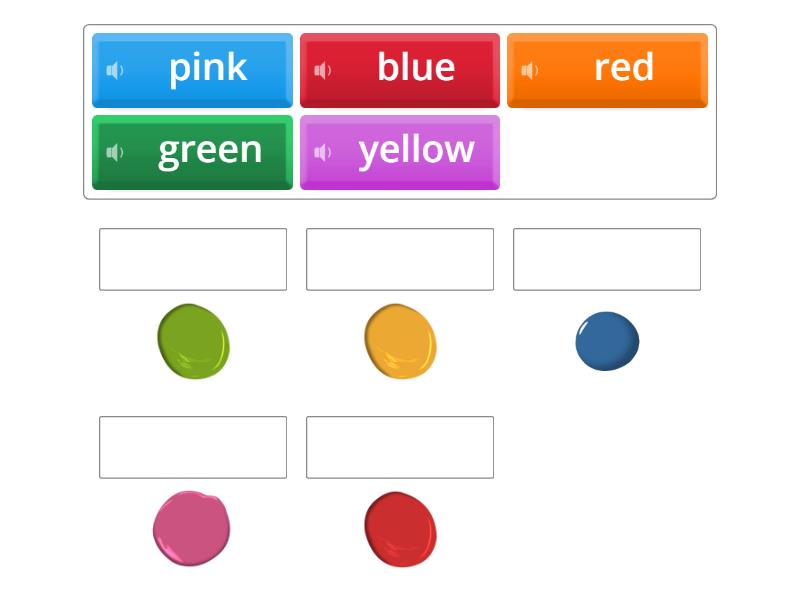Select the blue paint blob
The width and height of the screenshot is (800, 600).
pos(607,341)
